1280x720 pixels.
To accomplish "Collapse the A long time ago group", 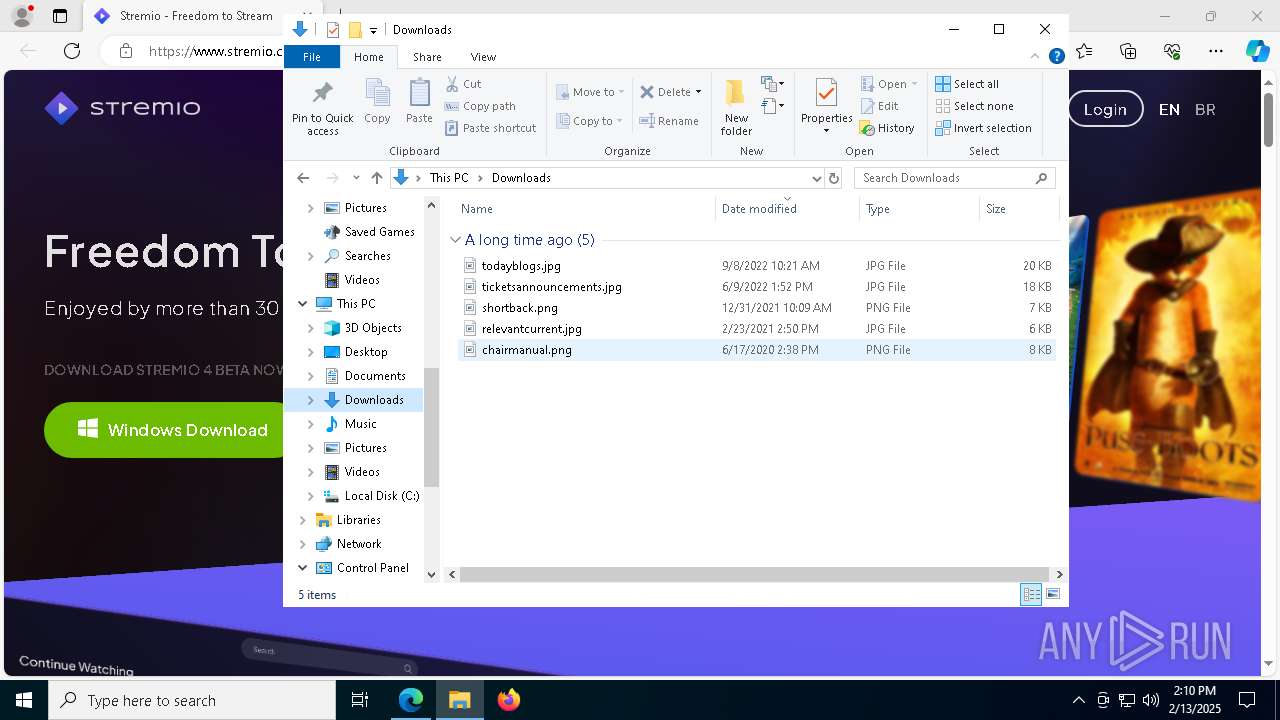I will [x=455, y=240].
